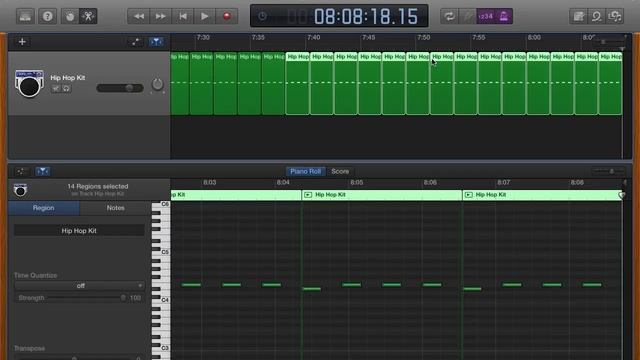The image size is (640, 360).
Task: Open the Tuner tuning-fork button
Action: [x=468, y=16]
